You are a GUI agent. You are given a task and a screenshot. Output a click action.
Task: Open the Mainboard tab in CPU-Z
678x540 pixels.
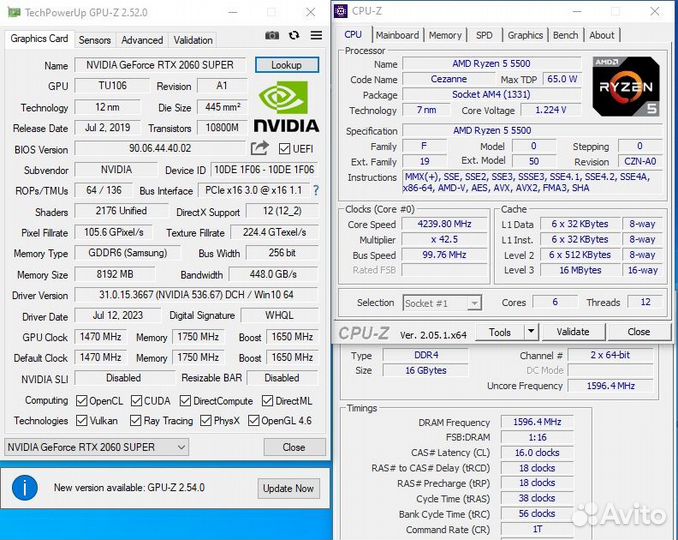(x=397, y=35)
